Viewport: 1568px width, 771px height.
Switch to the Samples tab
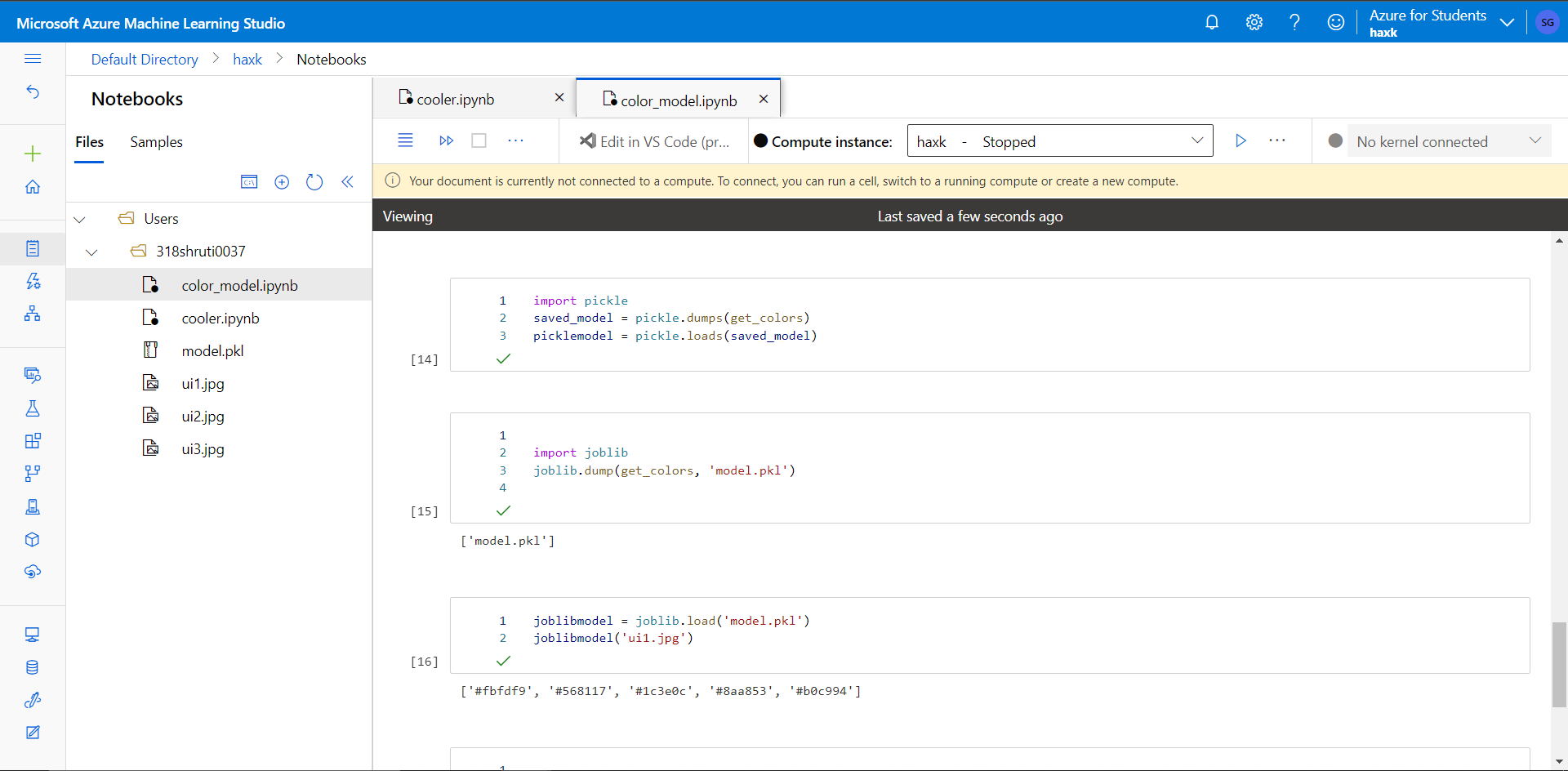pyautogui.click(x=156, y=142)
